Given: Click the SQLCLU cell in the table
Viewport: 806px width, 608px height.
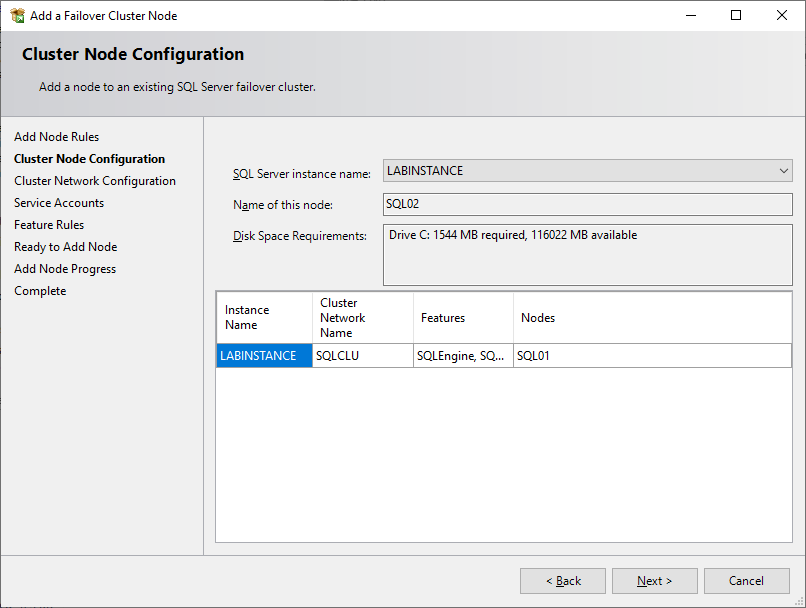Looking at the screenshot, I should (363, 356).
